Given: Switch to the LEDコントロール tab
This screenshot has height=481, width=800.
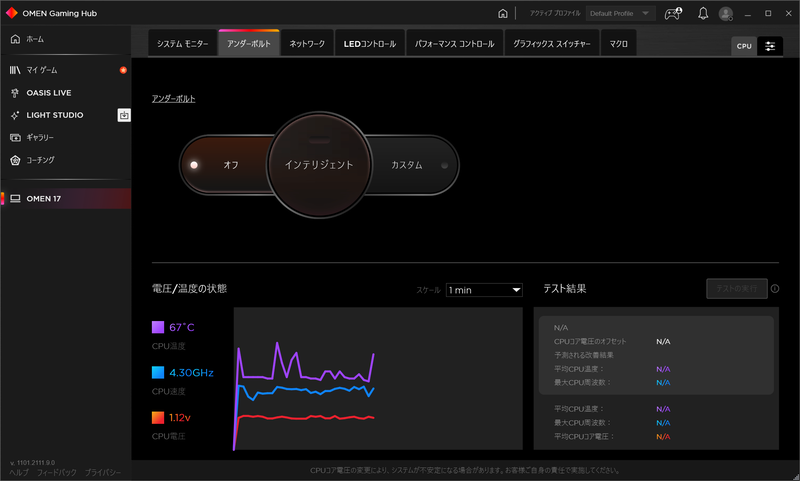Looking at the screenshot, I should click(370, 44).
